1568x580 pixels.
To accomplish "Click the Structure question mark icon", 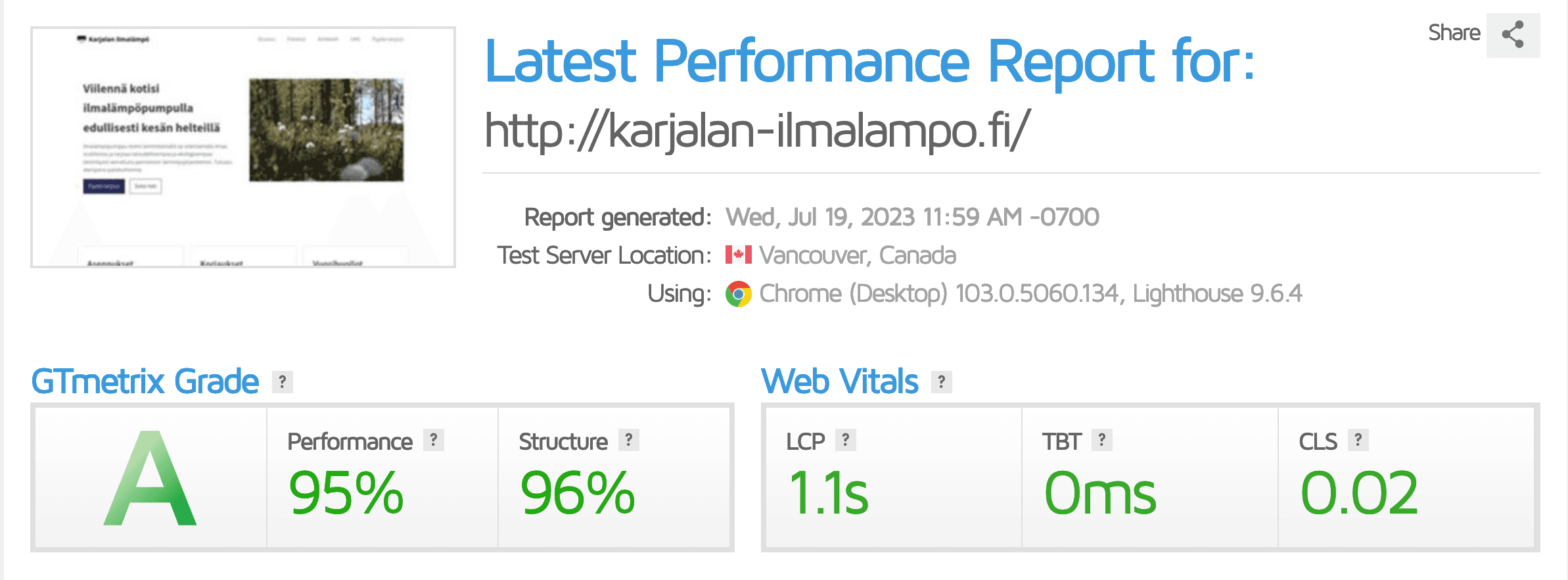I will pos(629,440).
